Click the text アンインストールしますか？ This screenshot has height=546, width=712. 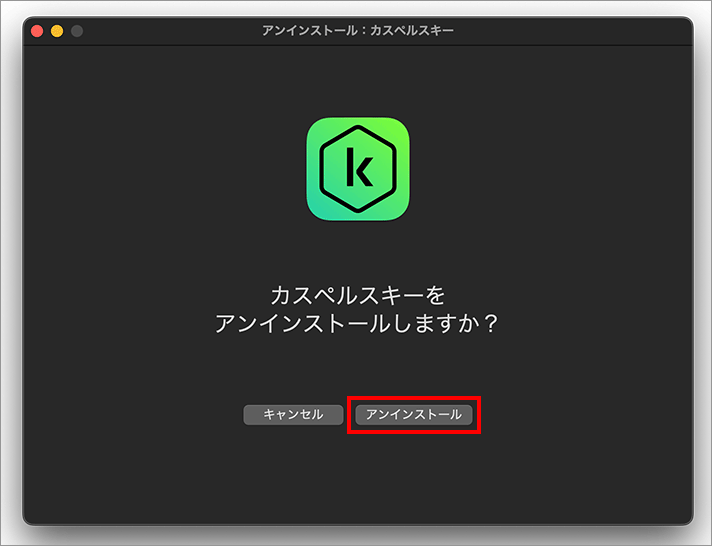click(357, 324)
